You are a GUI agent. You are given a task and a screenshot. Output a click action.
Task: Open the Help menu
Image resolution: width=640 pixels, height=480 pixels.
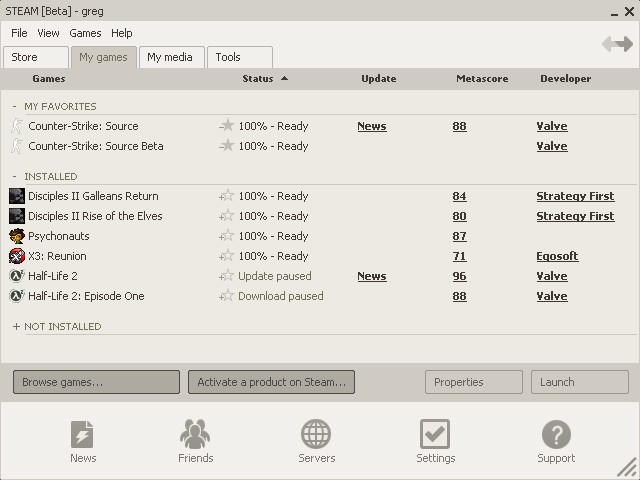(x=122, y=33)
